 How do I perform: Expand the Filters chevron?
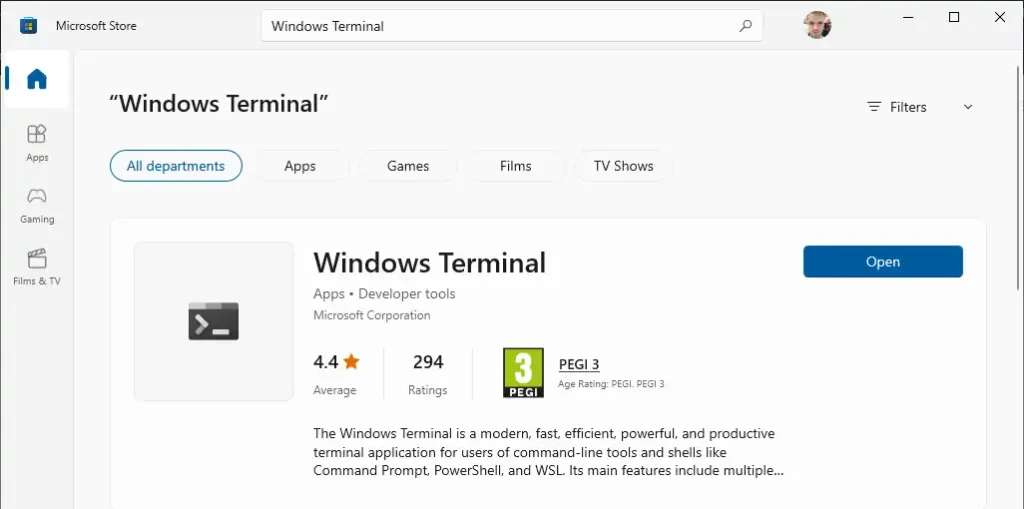coord(968,107)
